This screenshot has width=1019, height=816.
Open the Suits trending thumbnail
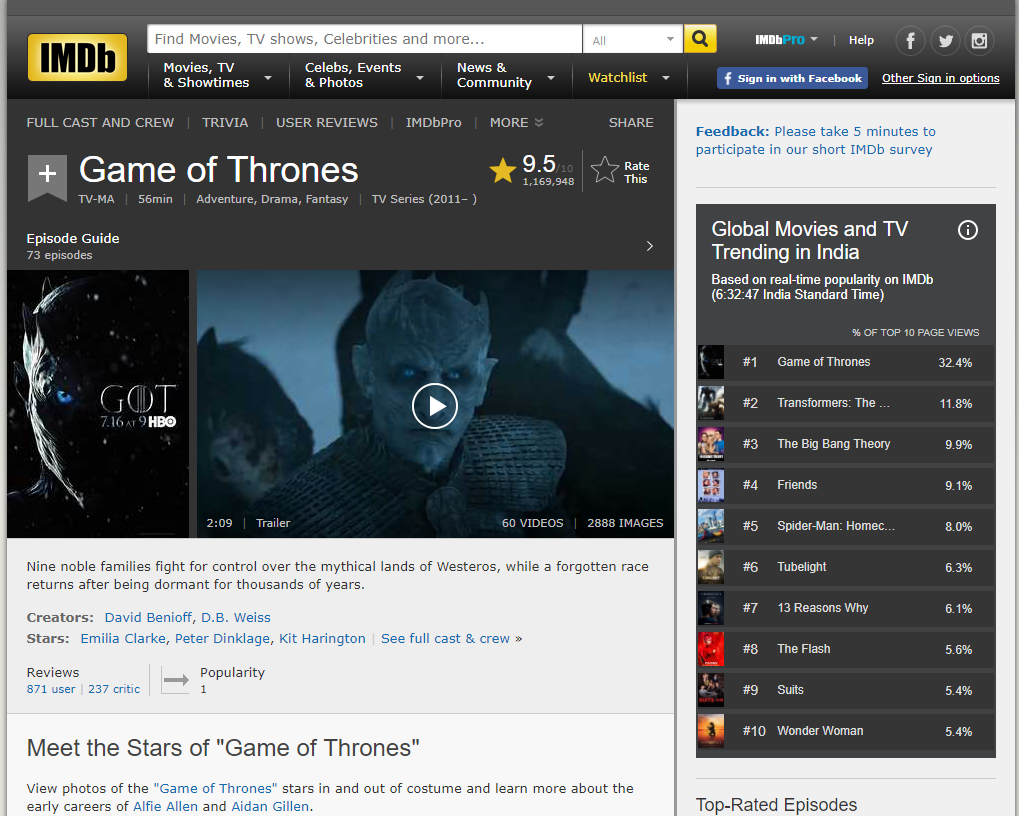pos(710,689)
